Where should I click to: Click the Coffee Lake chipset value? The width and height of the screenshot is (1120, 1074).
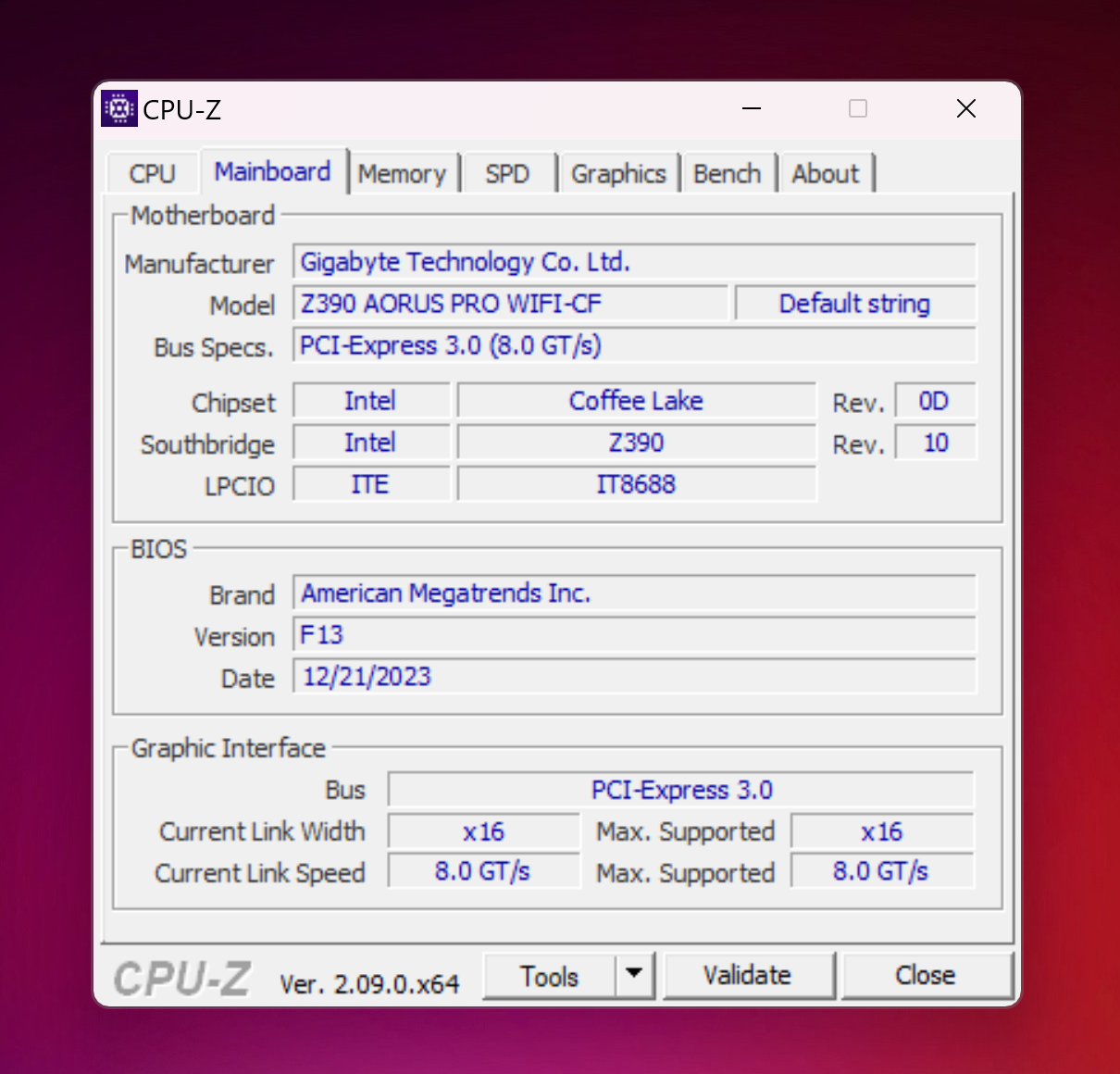tap(637, 401)
